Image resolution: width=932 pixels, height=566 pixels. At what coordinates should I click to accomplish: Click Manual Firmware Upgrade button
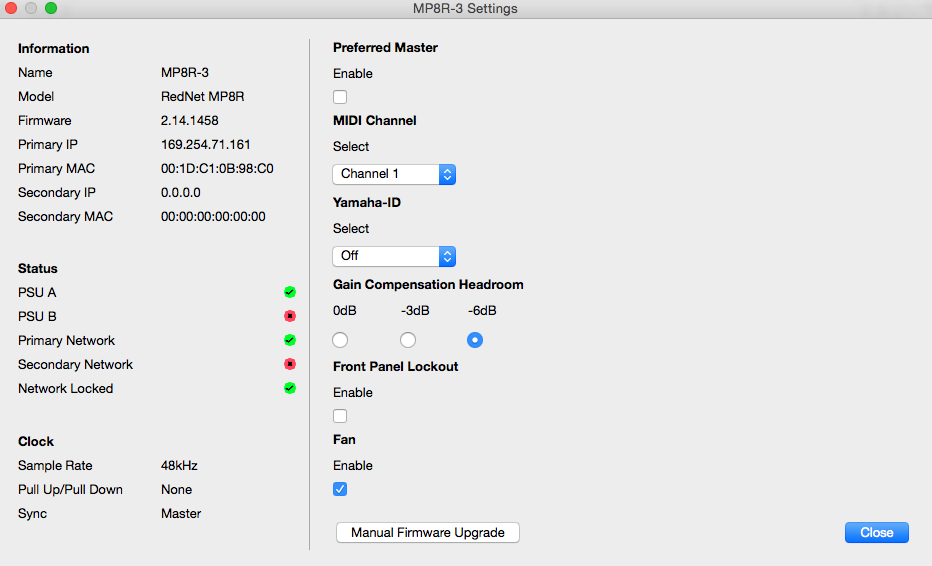click(x=428, y=533)
